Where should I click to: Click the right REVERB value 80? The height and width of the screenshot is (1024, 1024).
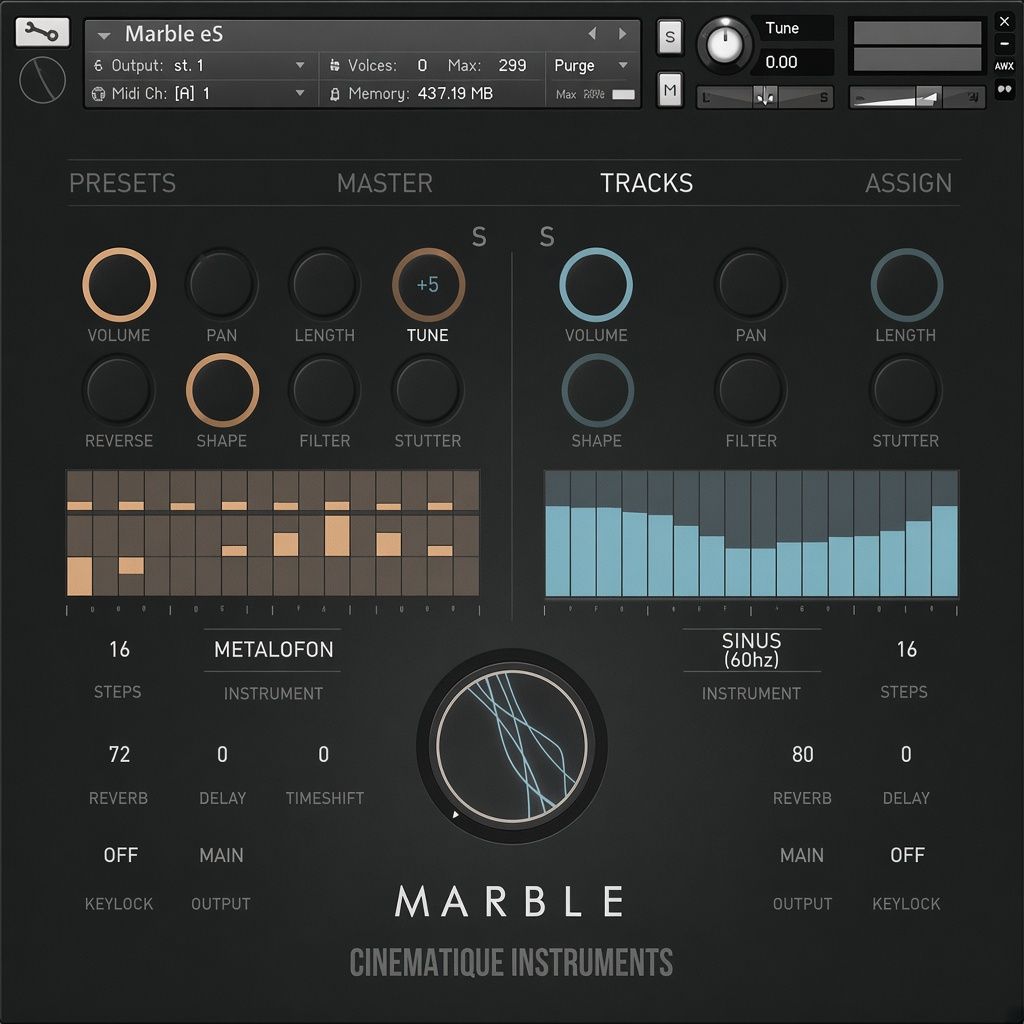[x=803, y=754]
